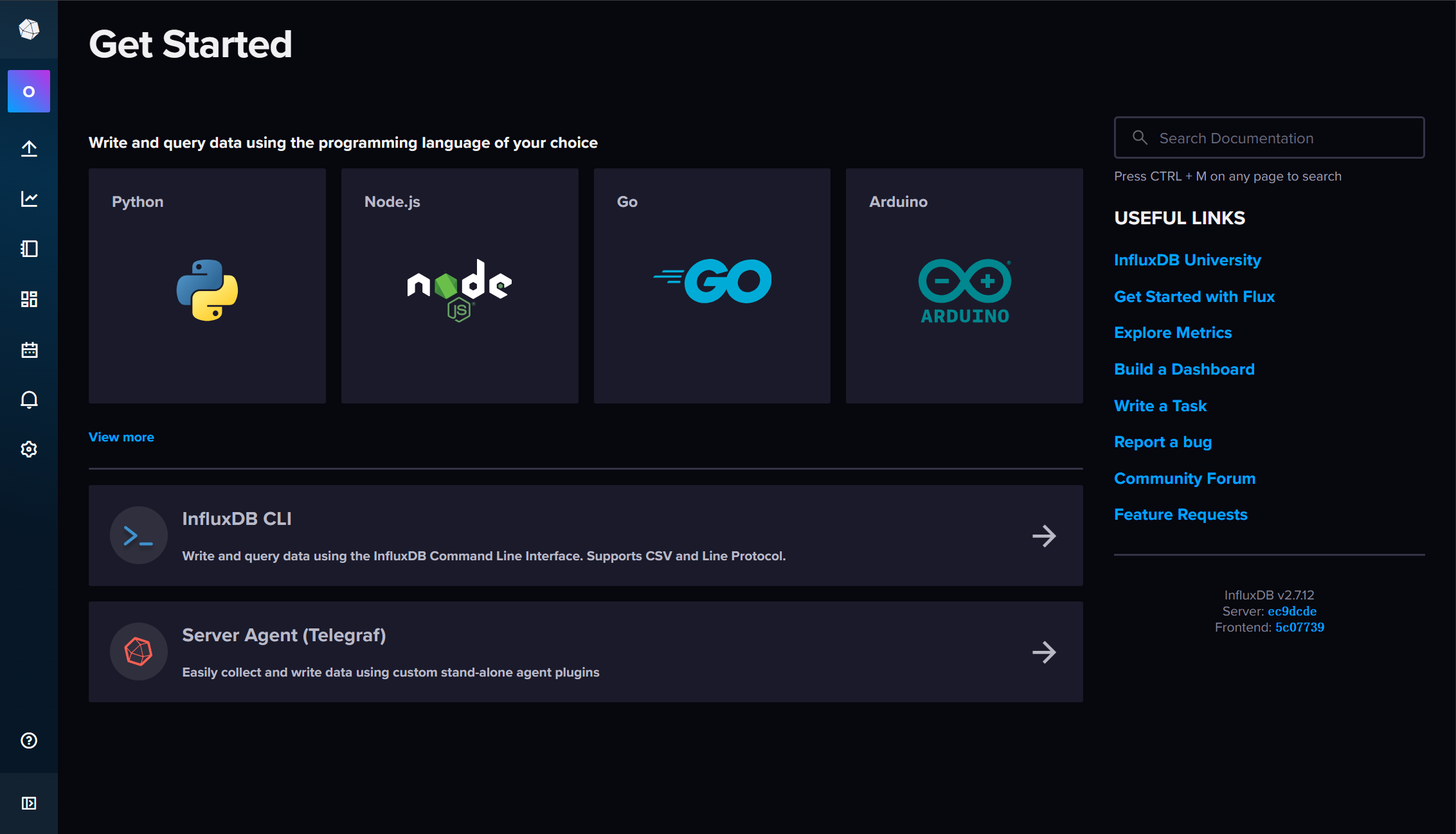Open Load Data upload arrow icon
This screenshot has width=1456, height=834.
(29, 148)
